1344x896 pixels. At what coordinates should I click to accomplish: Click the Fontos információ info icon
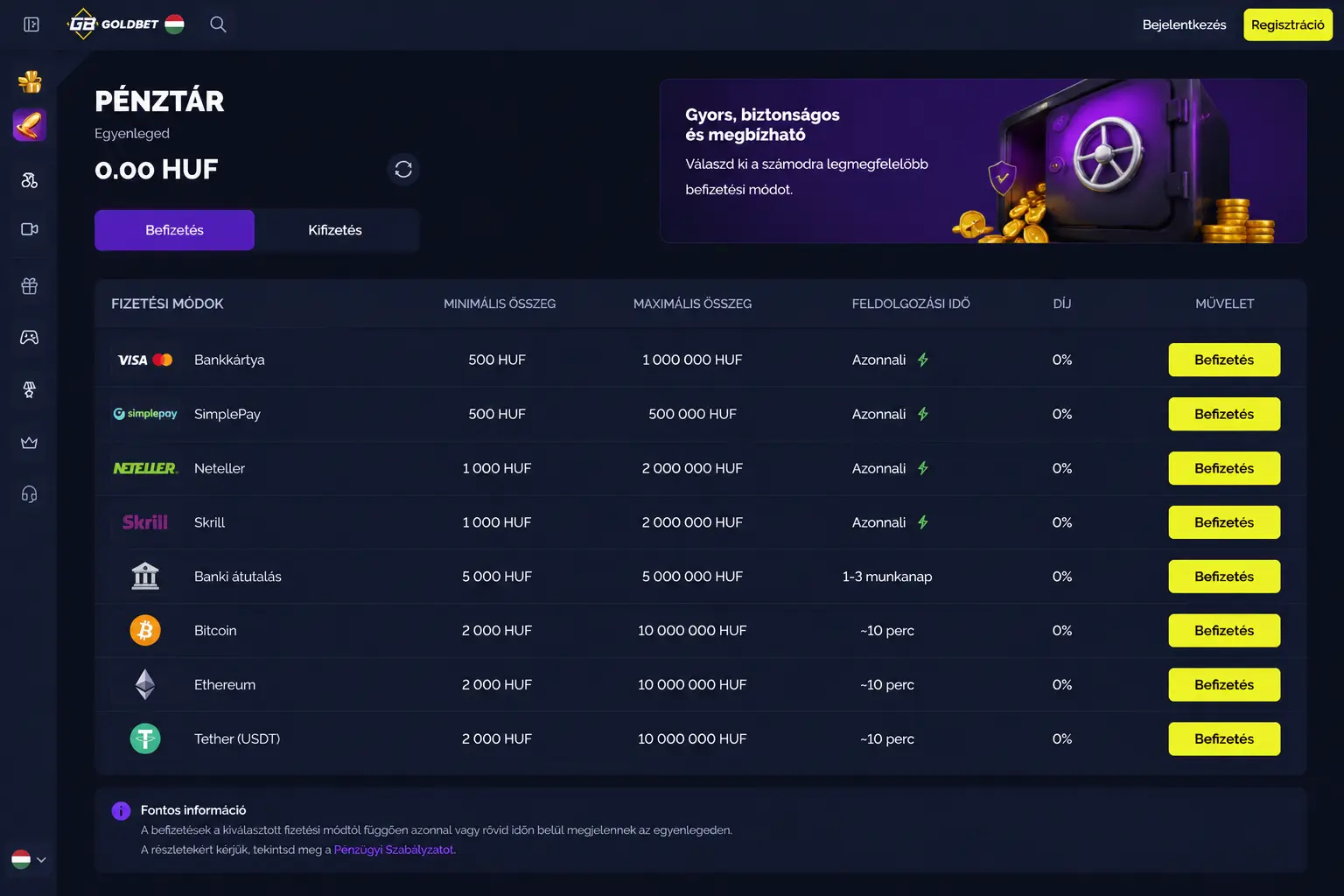point(121,811)
